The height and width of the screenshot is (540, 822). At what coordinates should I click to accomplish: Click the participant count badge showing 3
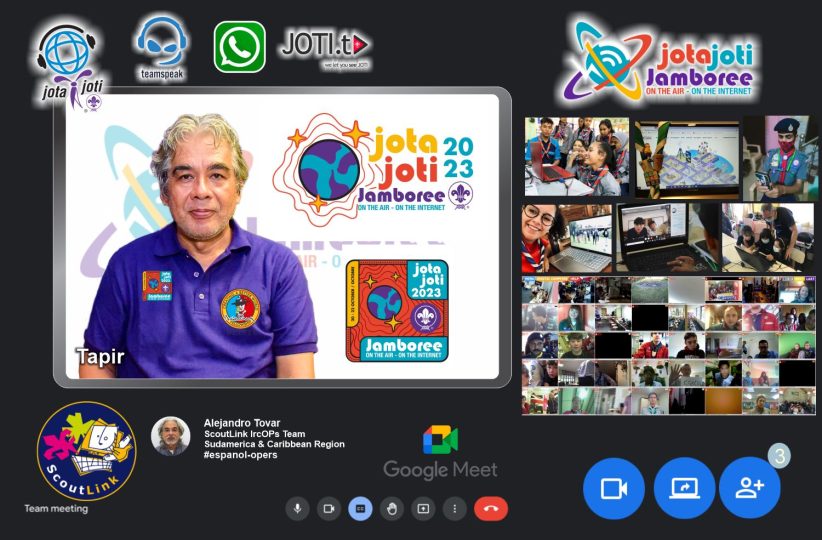point(780,456)
